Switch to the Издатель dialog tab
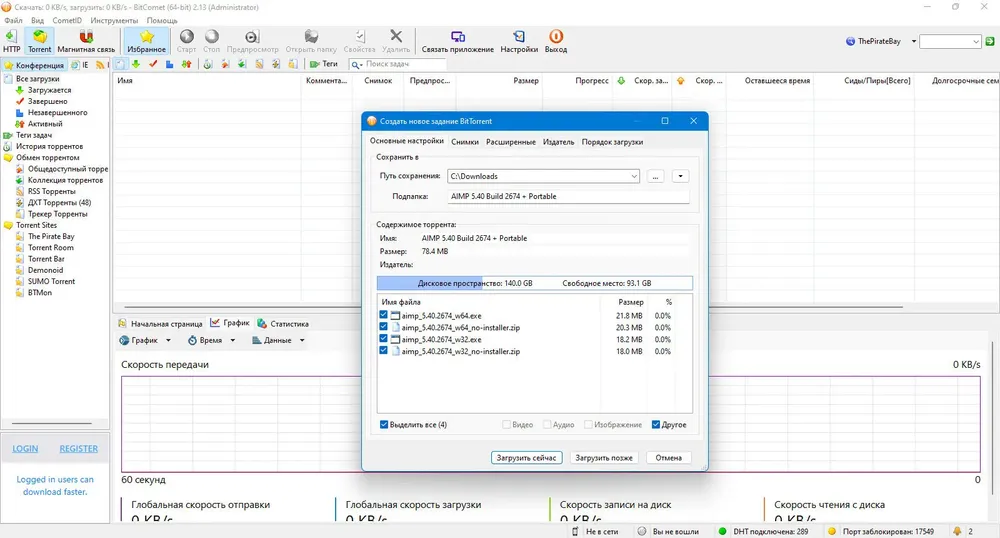Image resolution: width=1000 pixels, height=538 pixels. (559, 142)
